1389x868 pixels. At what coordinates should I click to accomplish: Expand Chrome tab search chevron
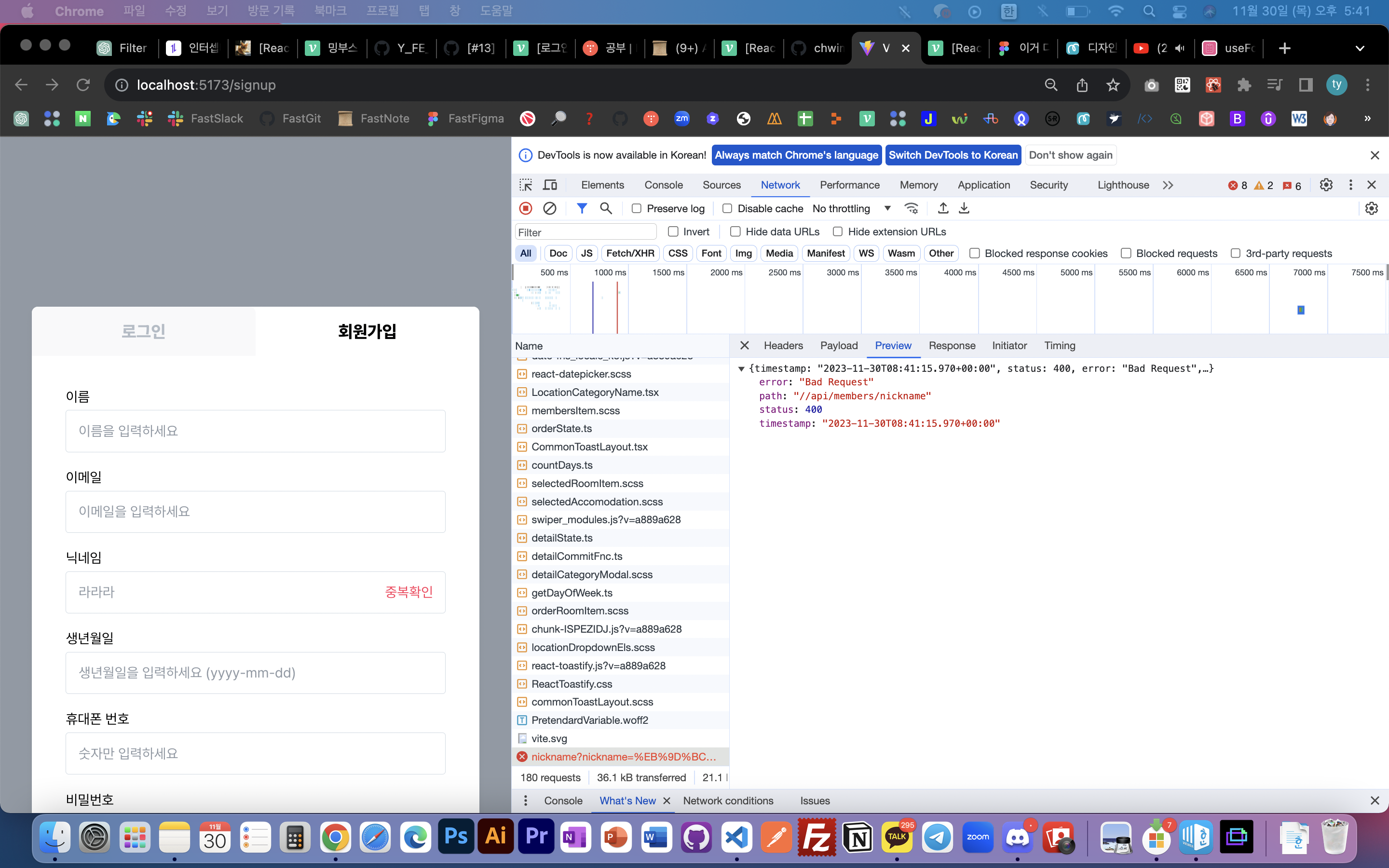1360,48
